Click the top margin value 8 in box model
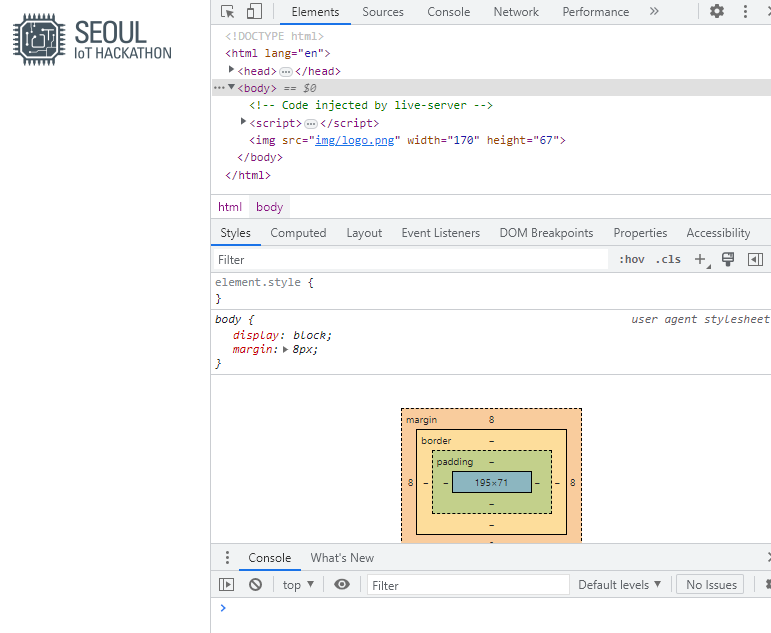Viewport: 771px width, 633px height. tap(491, 420)
